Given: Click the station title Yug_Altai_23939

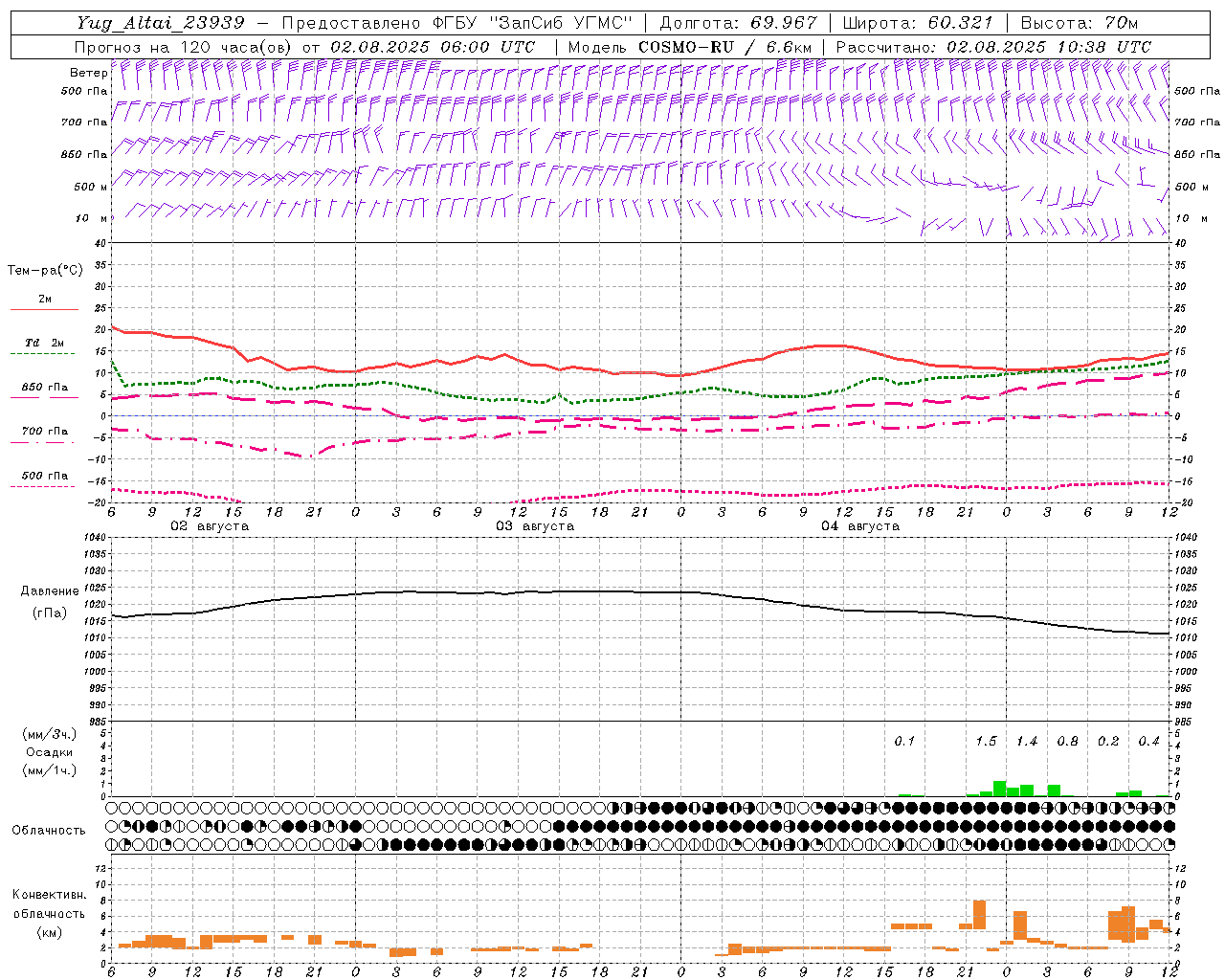Looking at the screenshot, I should click(x=161, y=22).
